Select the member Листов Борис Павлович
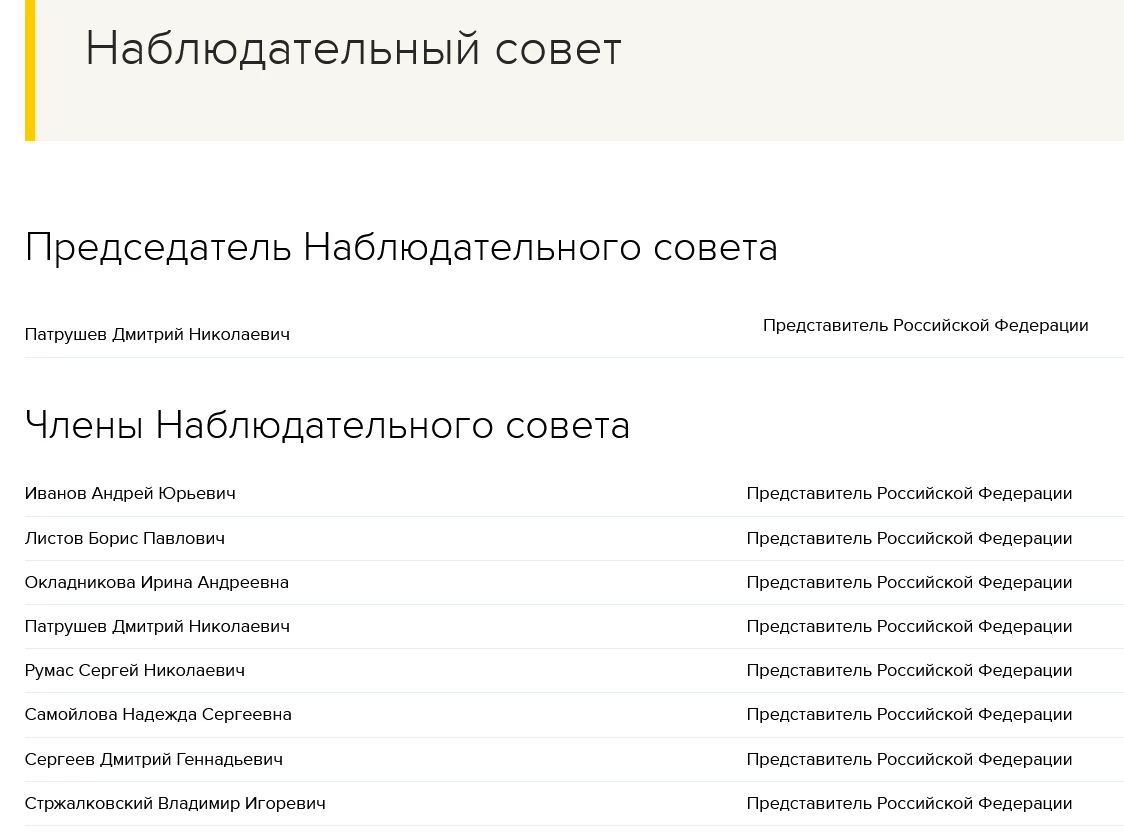Viewport: 1124px width, 832px height. pyautogui.click(x=125, y=538)
